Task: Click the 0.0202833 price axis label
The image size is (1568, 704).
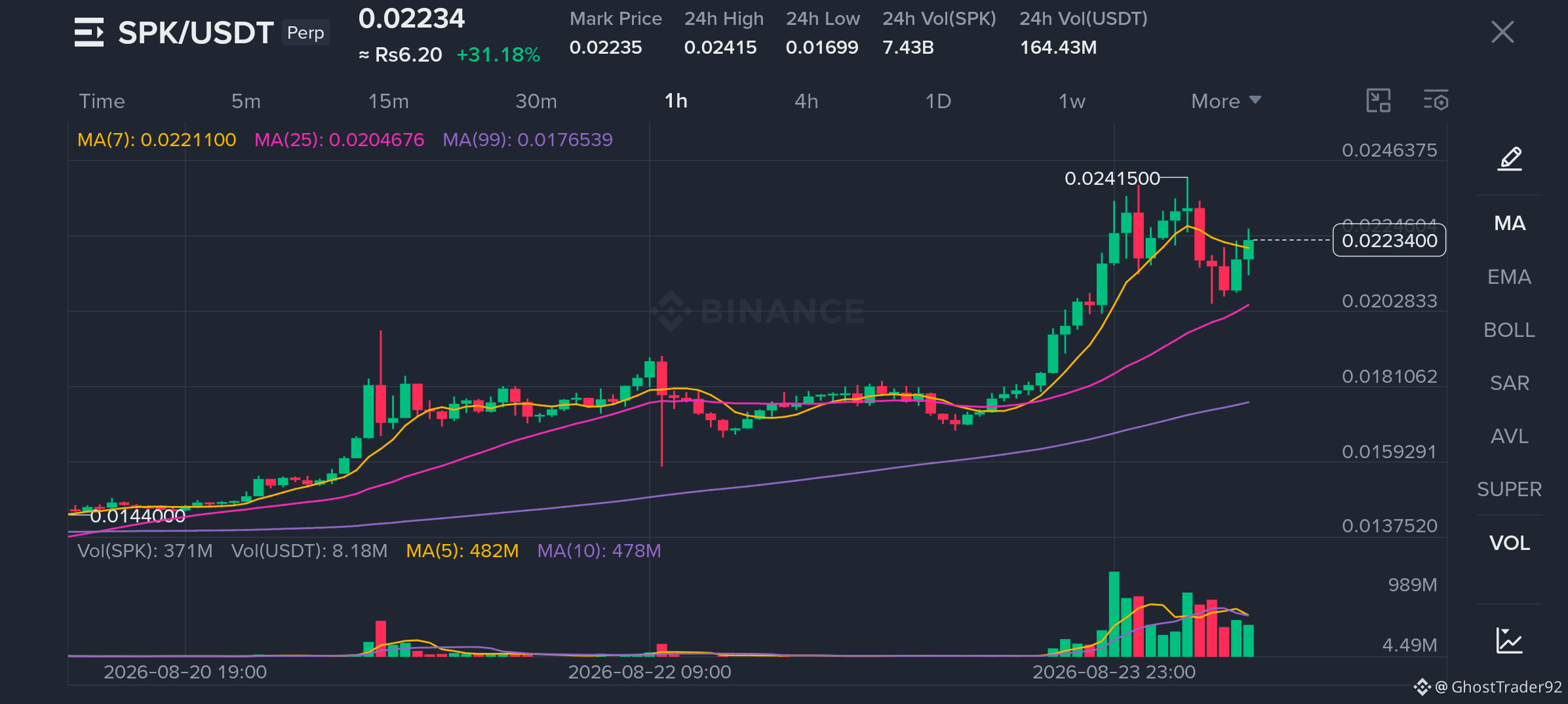Action: click(1389, 301)
